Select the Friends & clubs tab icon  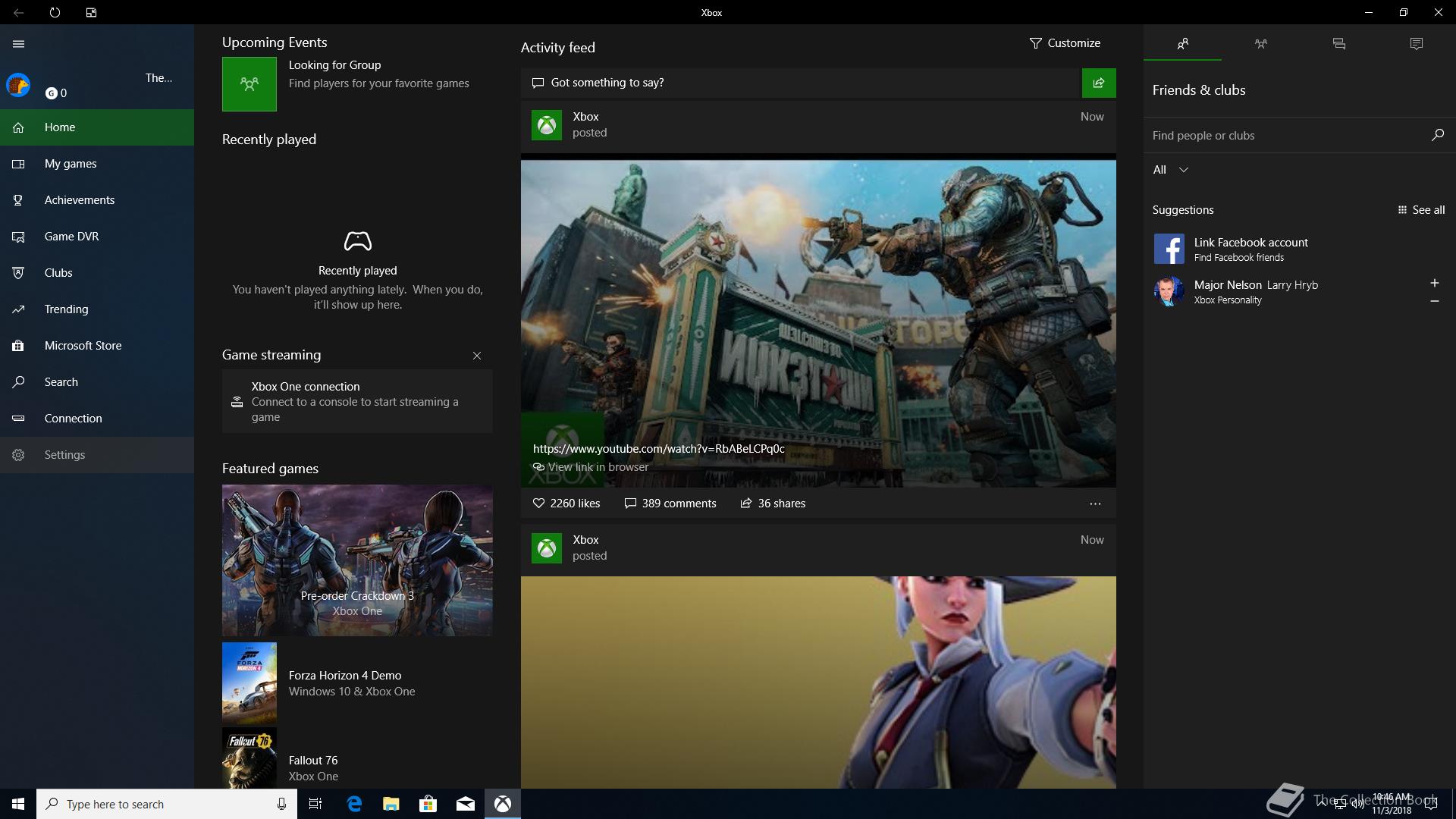click(1182, 43)
